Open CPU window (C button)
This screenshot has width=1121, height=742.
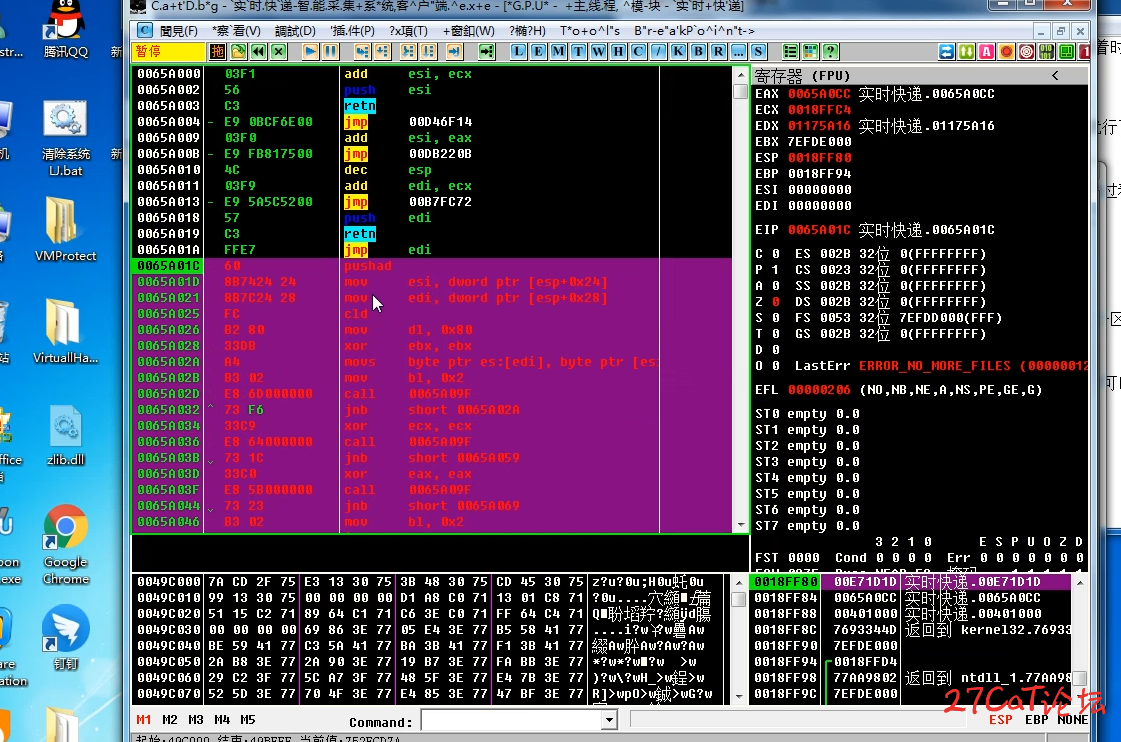click(638, 51)
